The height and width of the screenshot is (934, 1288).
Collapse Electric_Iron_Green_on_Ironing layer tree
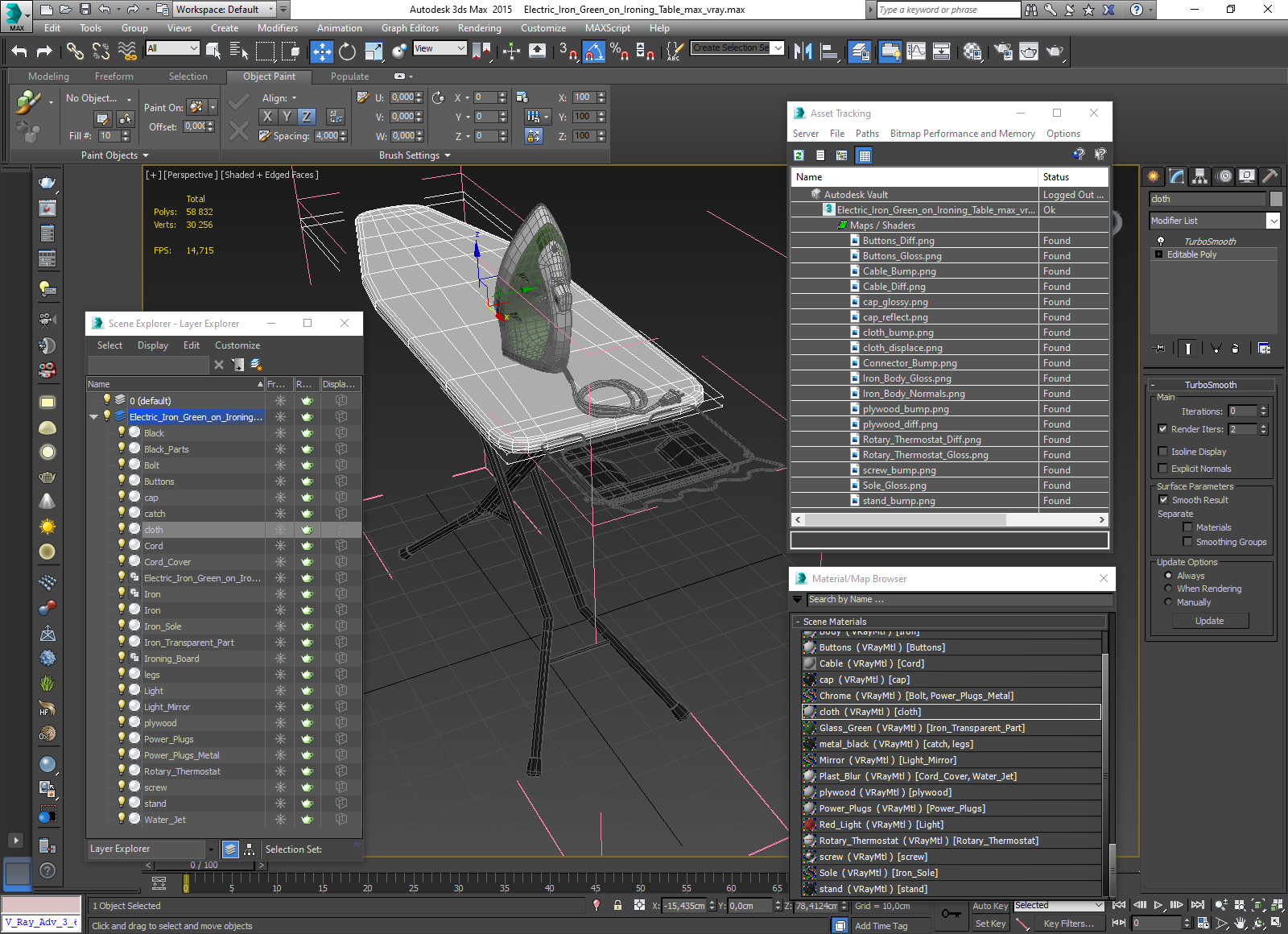point(93,417)
